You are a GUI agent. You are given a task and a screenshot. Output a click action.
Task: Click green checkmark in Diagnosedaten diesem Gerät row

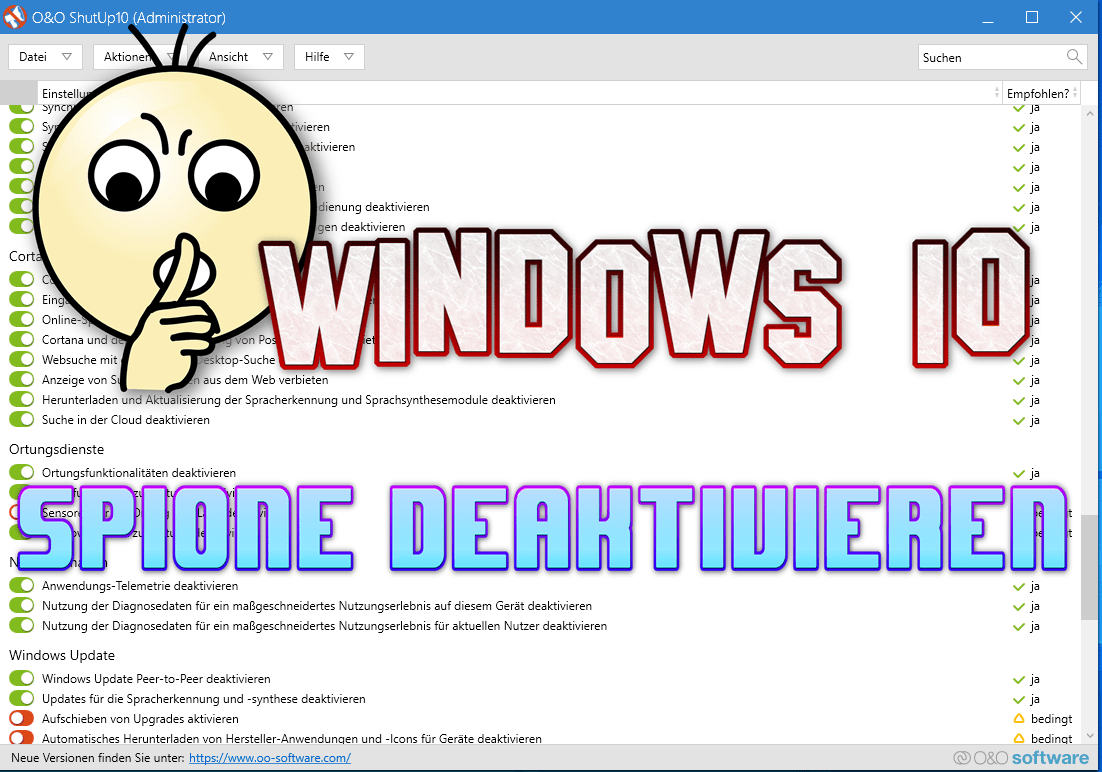[1018, 606]
